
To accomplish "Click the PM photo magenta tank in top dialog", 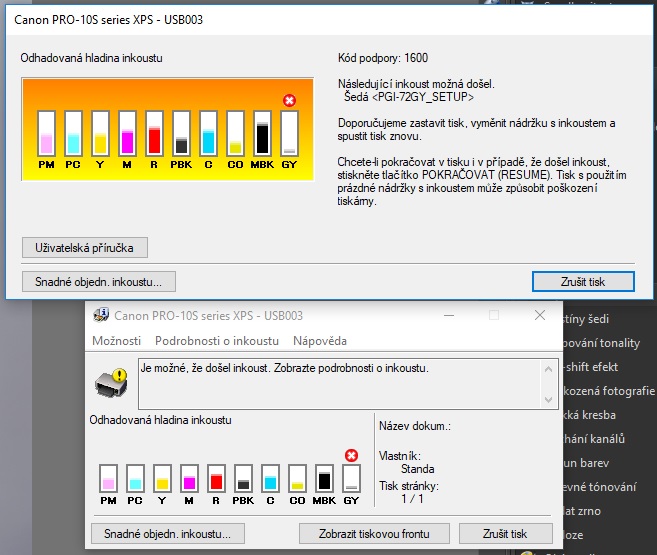I will (46, 133).
